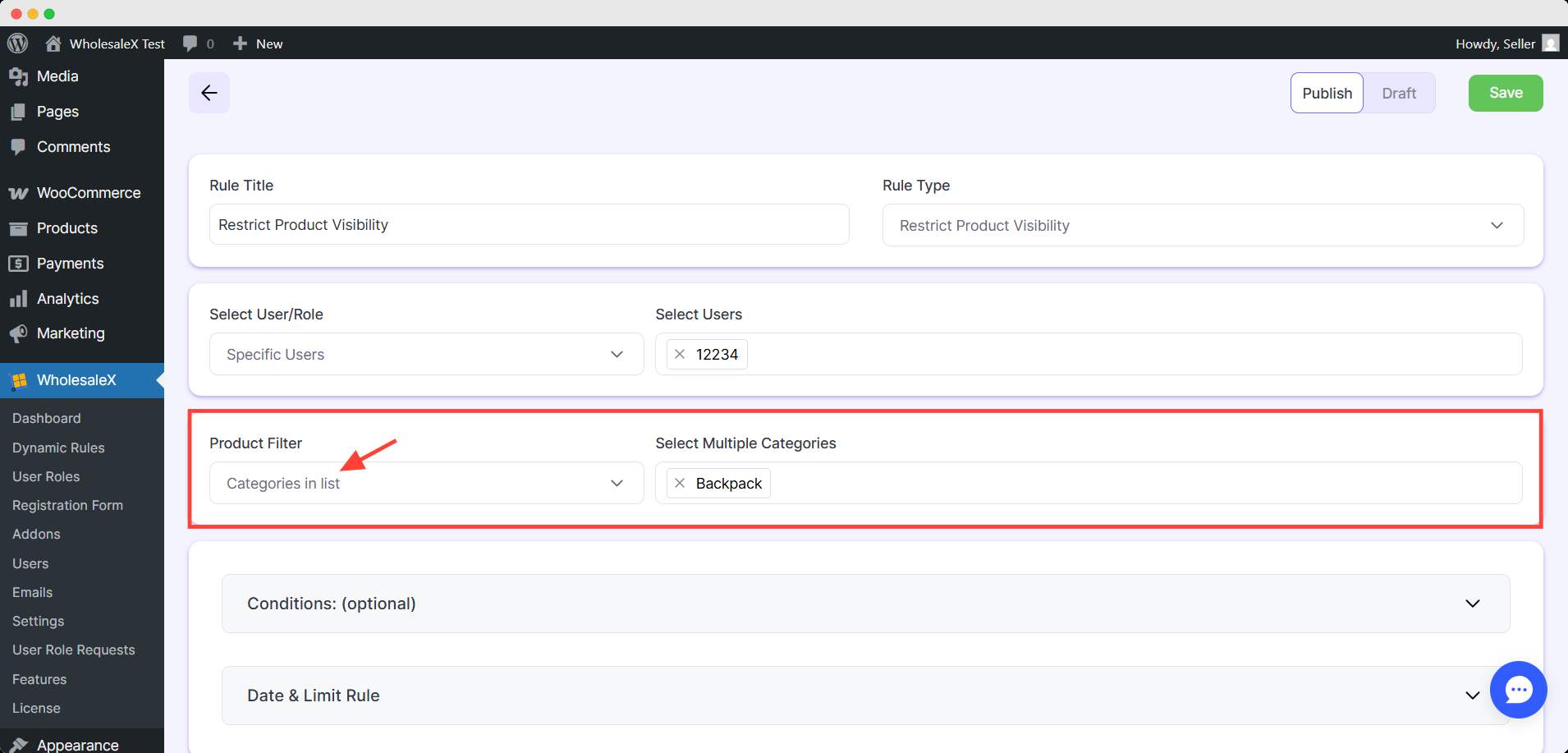Open the Analytics menu label
Image resolution: width=1568 pixels, height=753 pixels.
tap(68, 299)
